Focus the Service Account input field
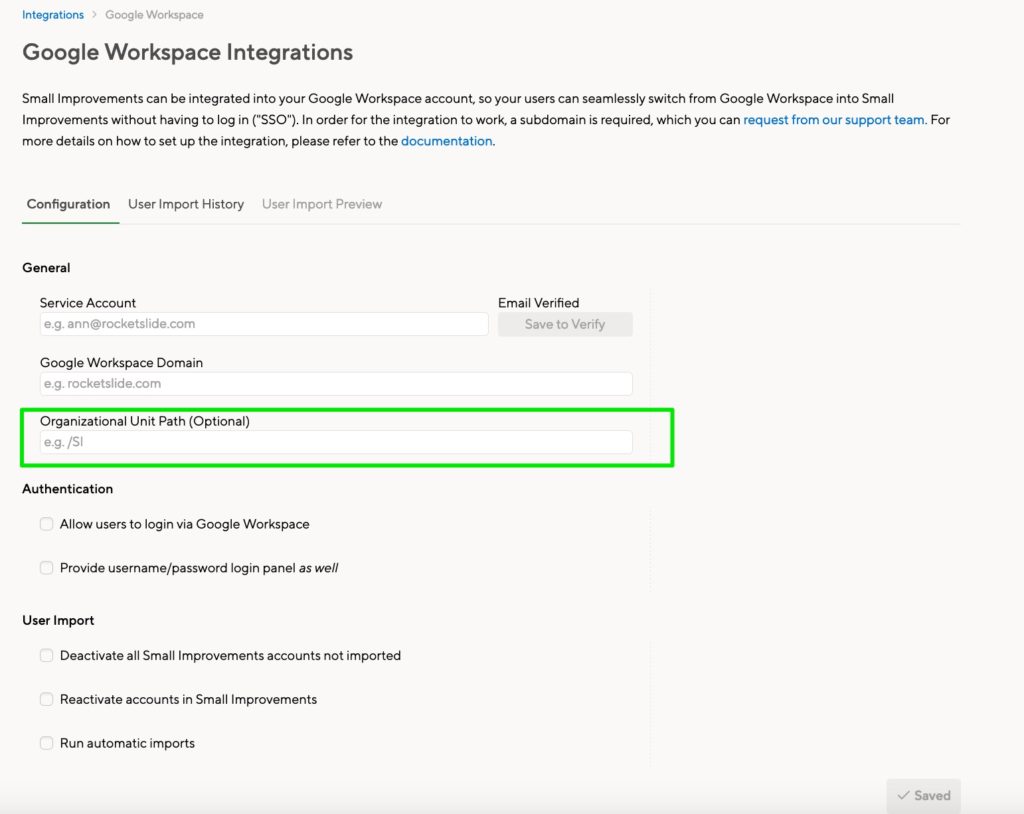Screen dimensions: 1024x814 click(x=264, y=324)
